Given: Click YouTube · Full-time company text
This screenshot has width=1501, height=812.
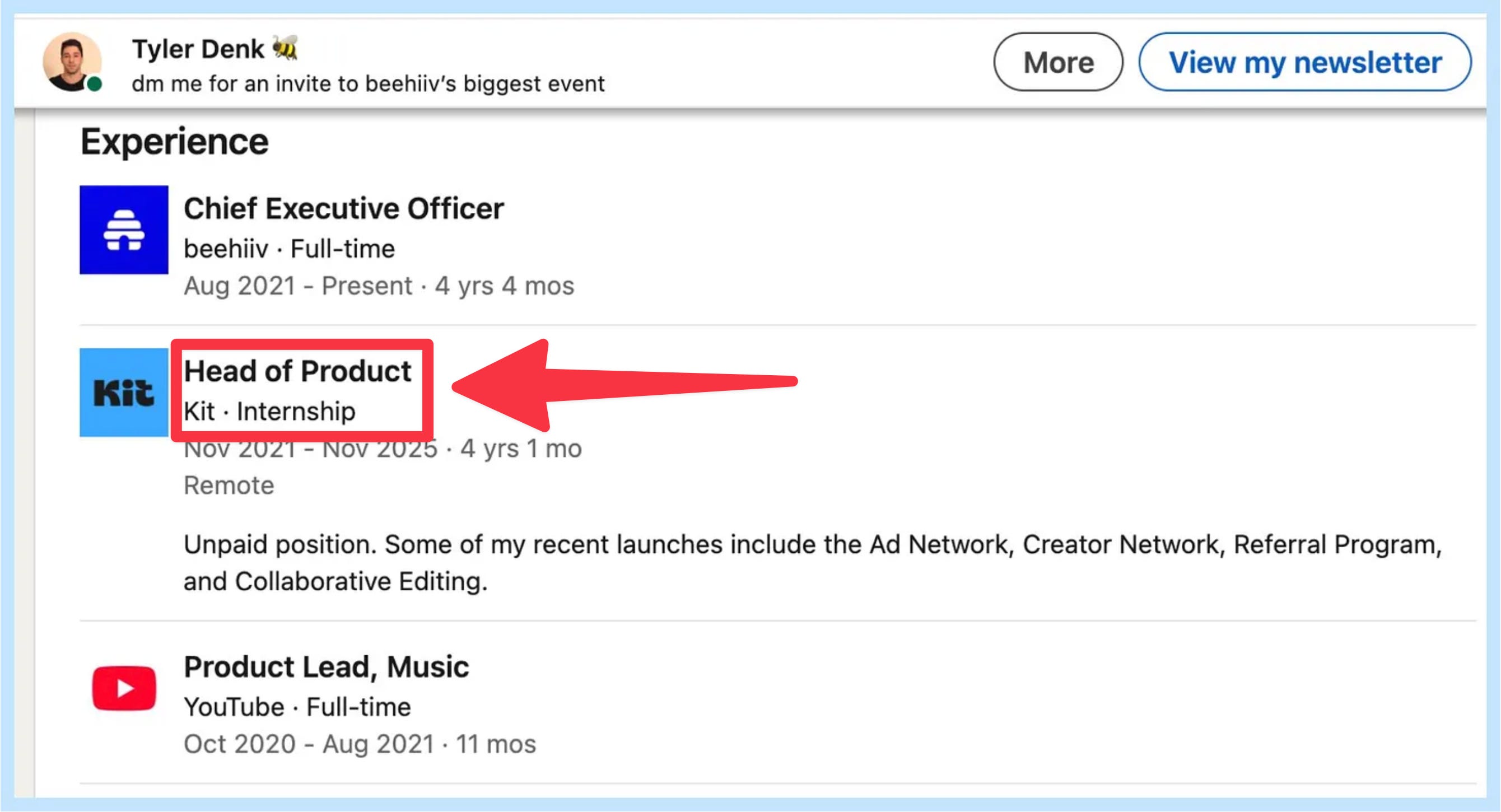Looking at the screenshot, I should (297, 707).
